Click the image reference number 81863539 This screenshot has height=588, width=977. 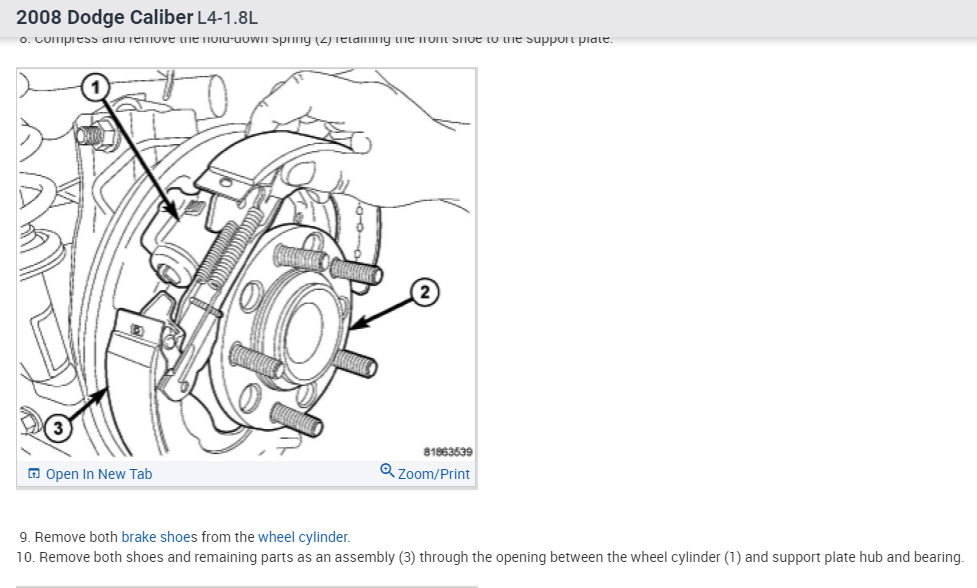click(x=448, y=452)
